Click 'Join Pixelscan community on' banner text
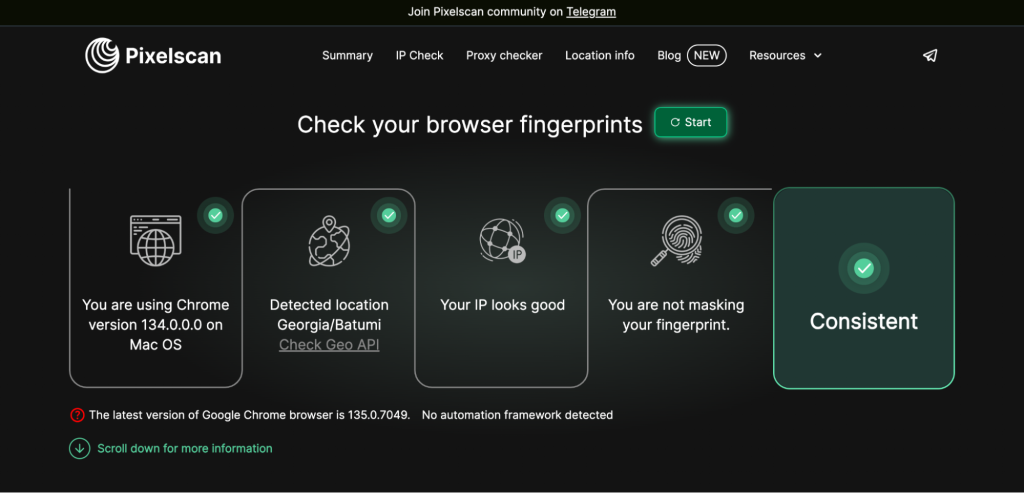The height and width of the screenshot is (493, 1024). pos(485,12)
